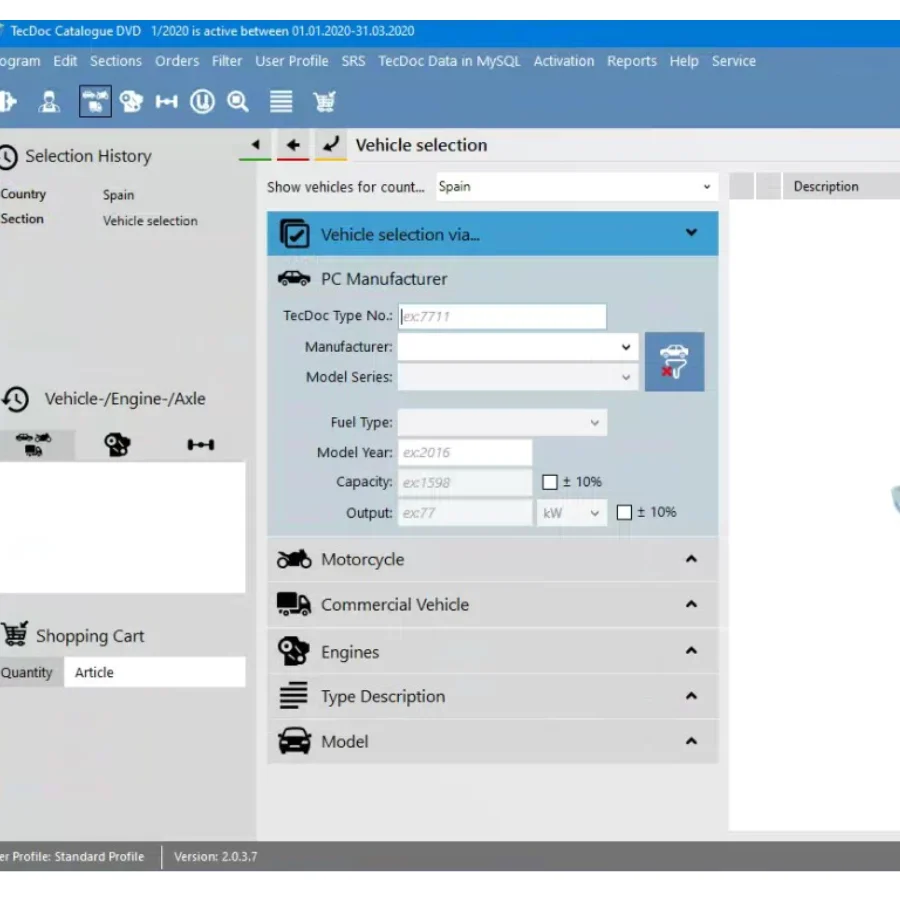Collapse the Vehicle selection via panel chevron
This screenshot has height=900, width=900.
[692, 232]
